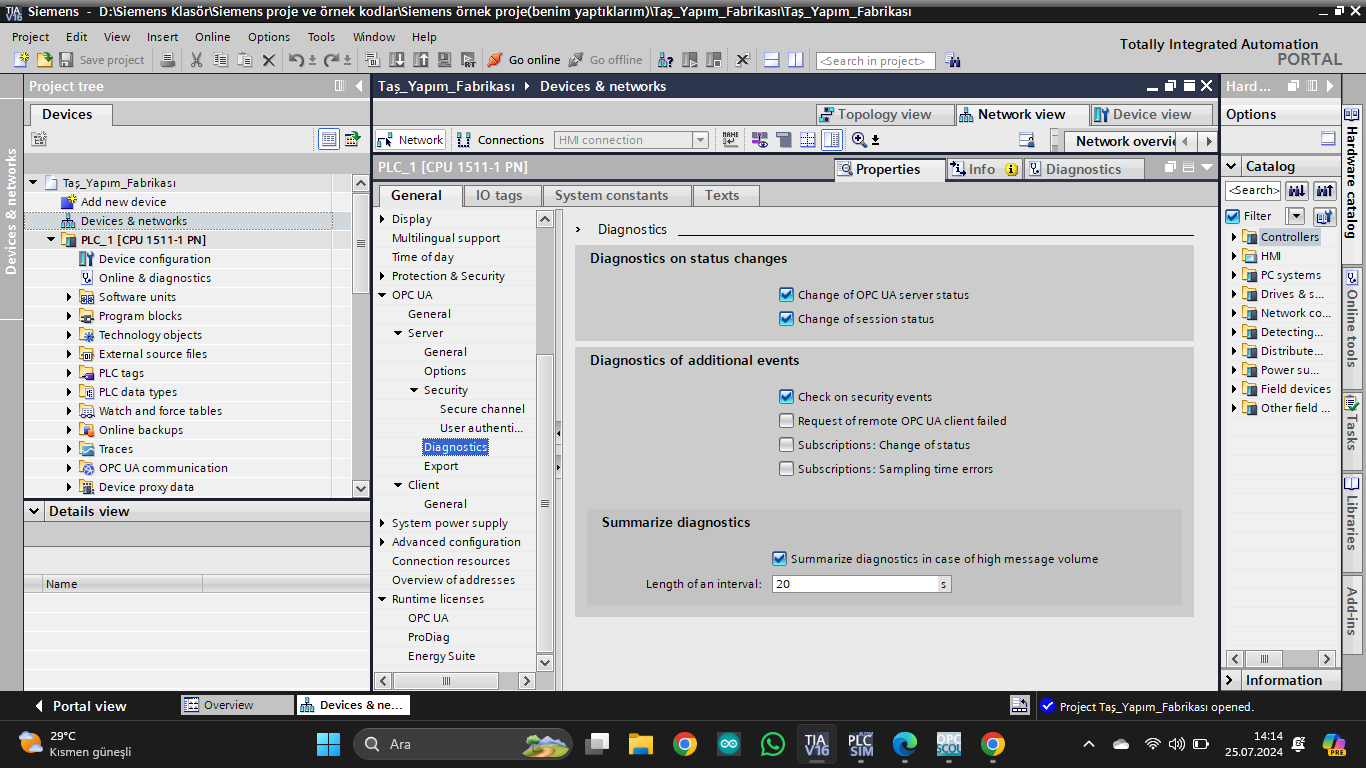Viewport: 1366px width, 768px height.
Task: Collapse the Details view panel
Action: 36,511
